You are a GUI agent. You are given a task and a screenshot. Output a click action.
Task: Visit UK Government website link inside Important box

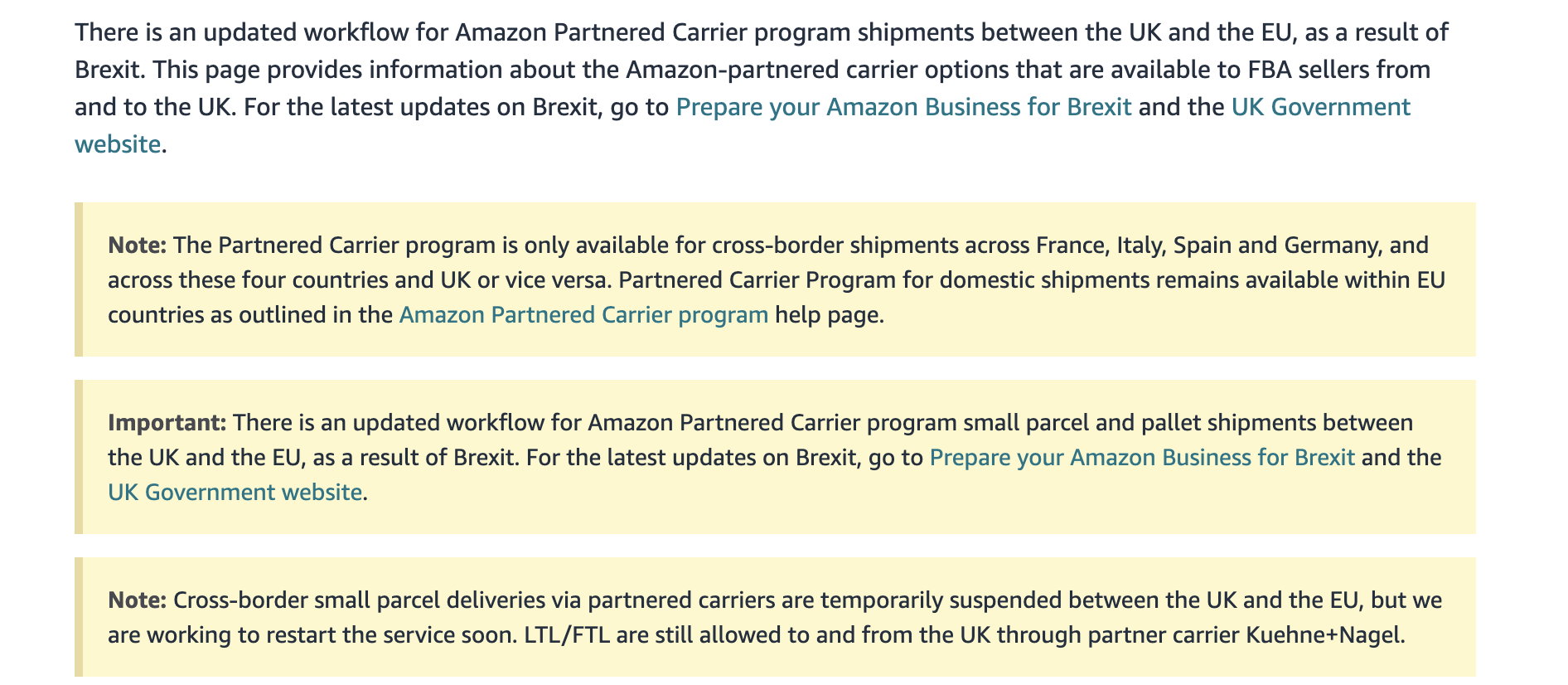tap(235, 493)
